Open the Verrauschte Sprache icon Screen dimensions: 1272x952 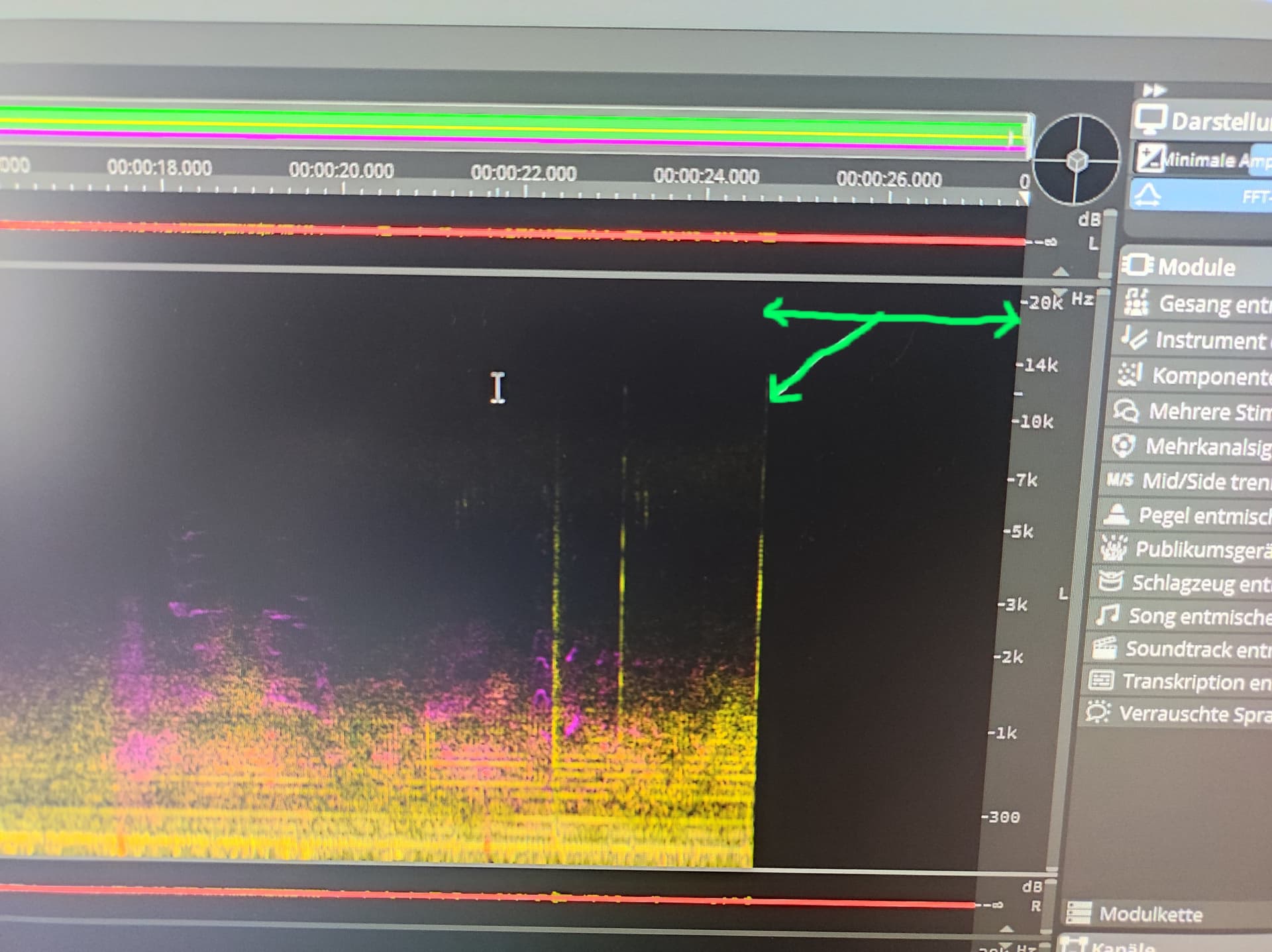(1098, 712)
